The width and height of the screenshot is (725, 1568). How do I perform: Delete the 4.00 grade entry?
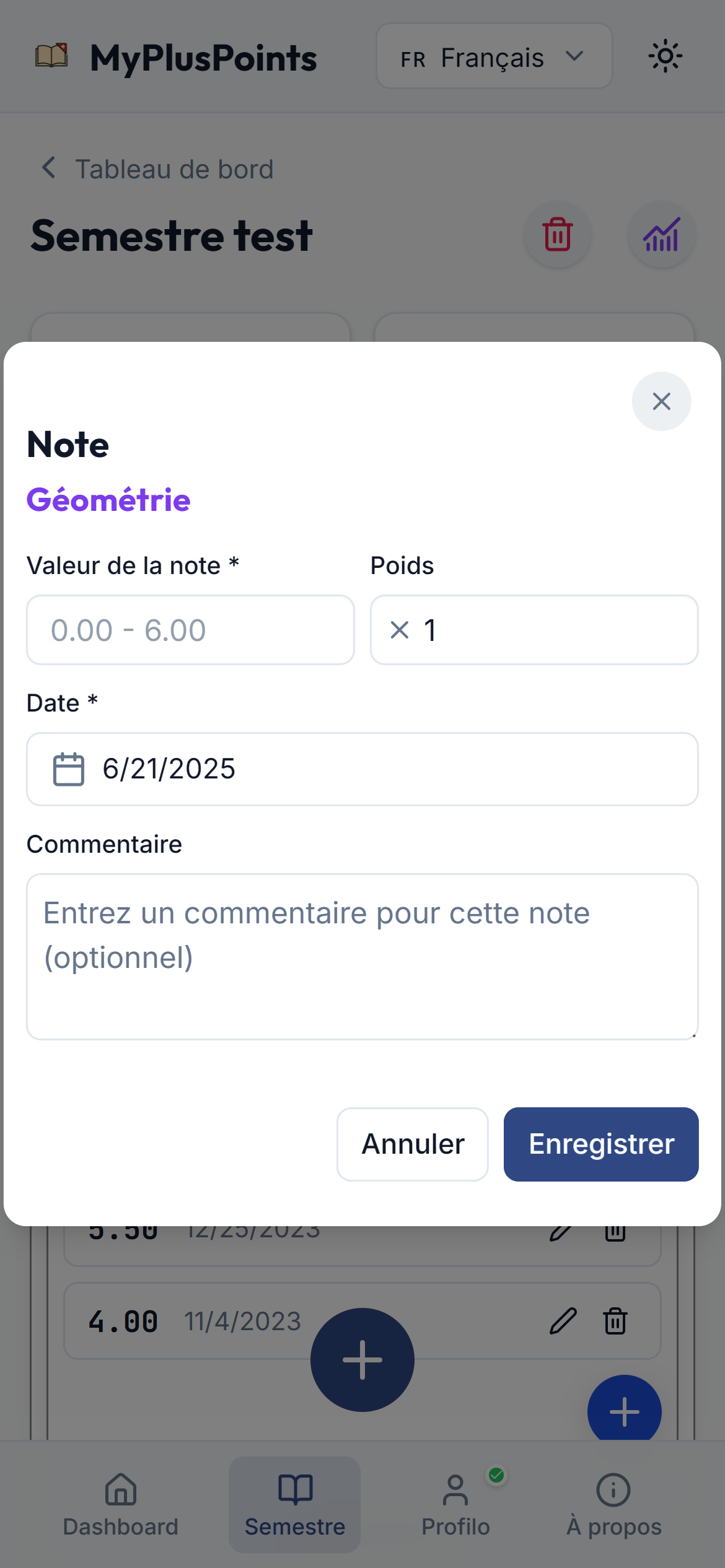pos(615,1321)
